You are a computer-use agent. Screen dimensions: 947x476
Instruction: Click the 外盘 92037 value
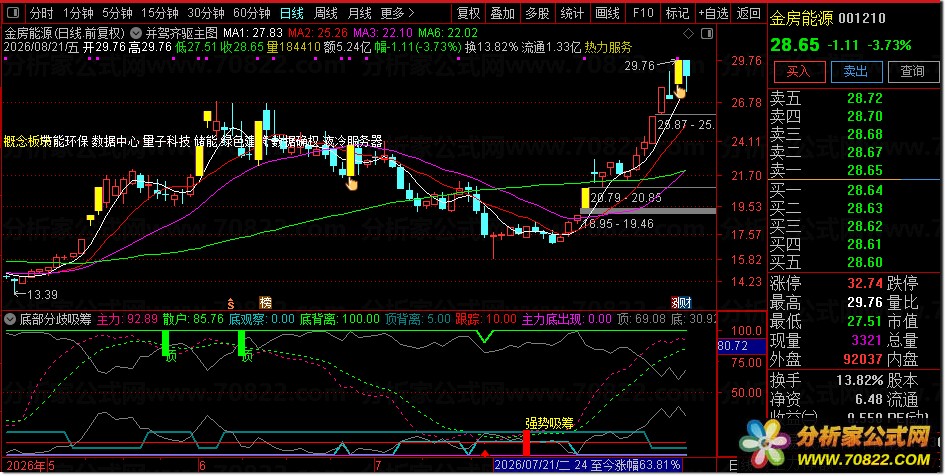point(864,359)
